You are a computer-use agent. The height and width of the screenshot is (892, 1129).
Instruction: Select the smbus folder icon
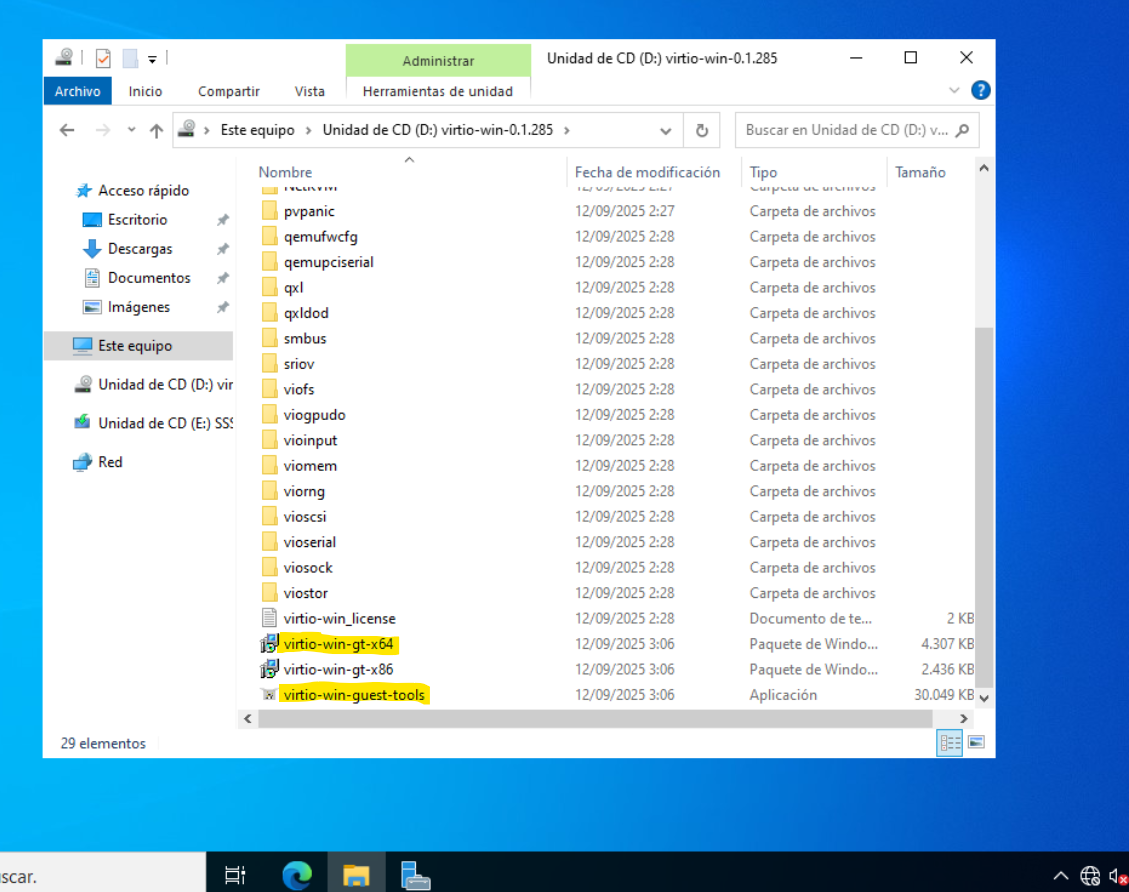coord(269,338)
